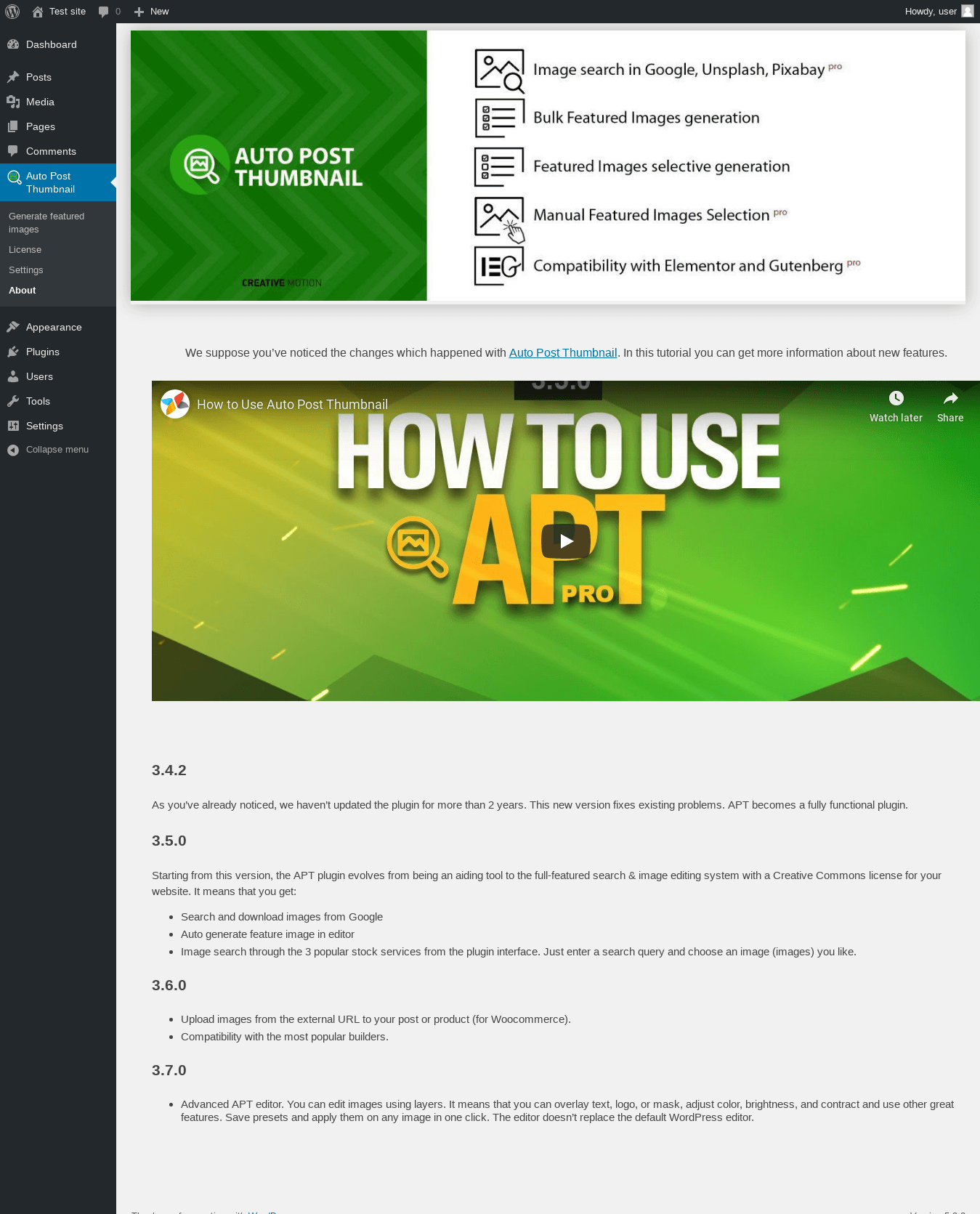This screenshot has width=980, height=1214.
Task: Open Auto Post Thumbnail Settings submenu
Action: point(26,270)
